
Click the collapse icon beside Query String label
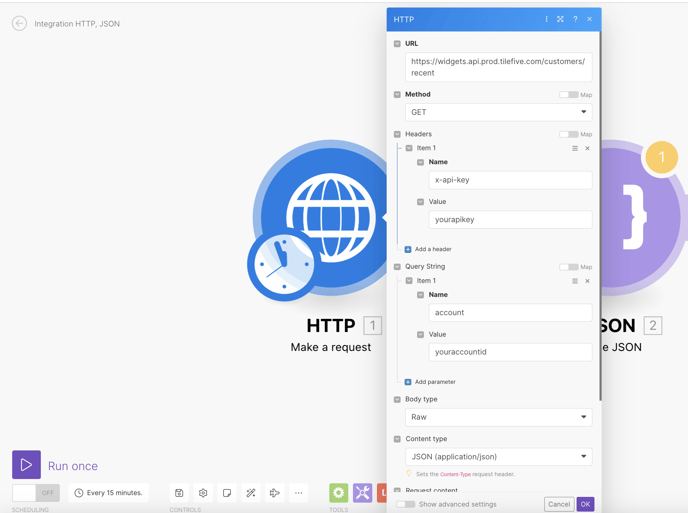[398, 267]
